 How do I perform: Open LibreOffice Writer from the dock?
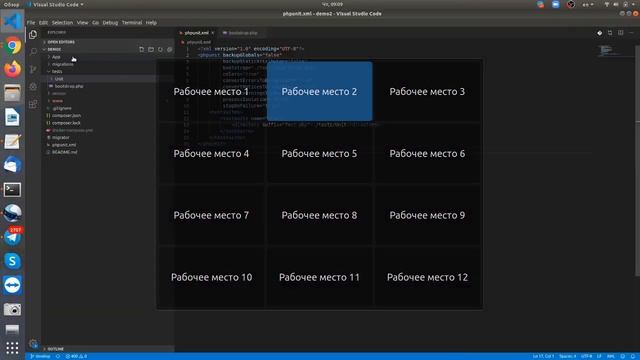point(12,118)
